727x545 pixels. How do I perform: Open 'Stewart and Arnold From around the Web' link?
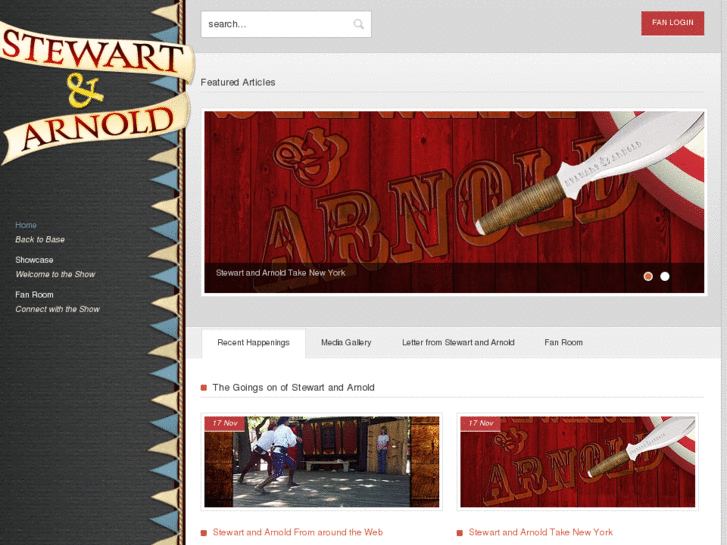(x=298, y=532)
